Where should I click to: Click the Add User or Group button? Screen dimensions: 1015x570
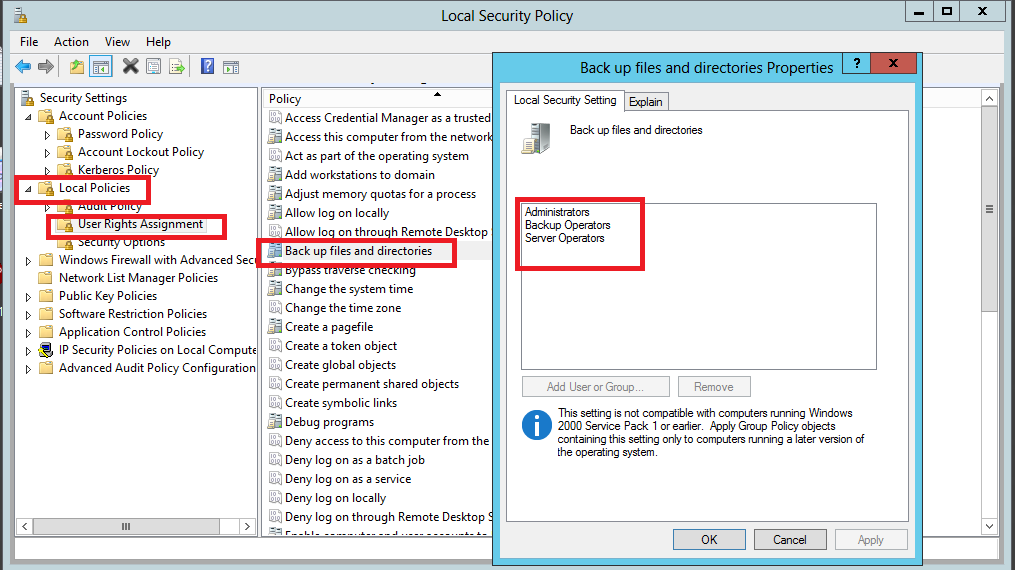pos(596,387)
